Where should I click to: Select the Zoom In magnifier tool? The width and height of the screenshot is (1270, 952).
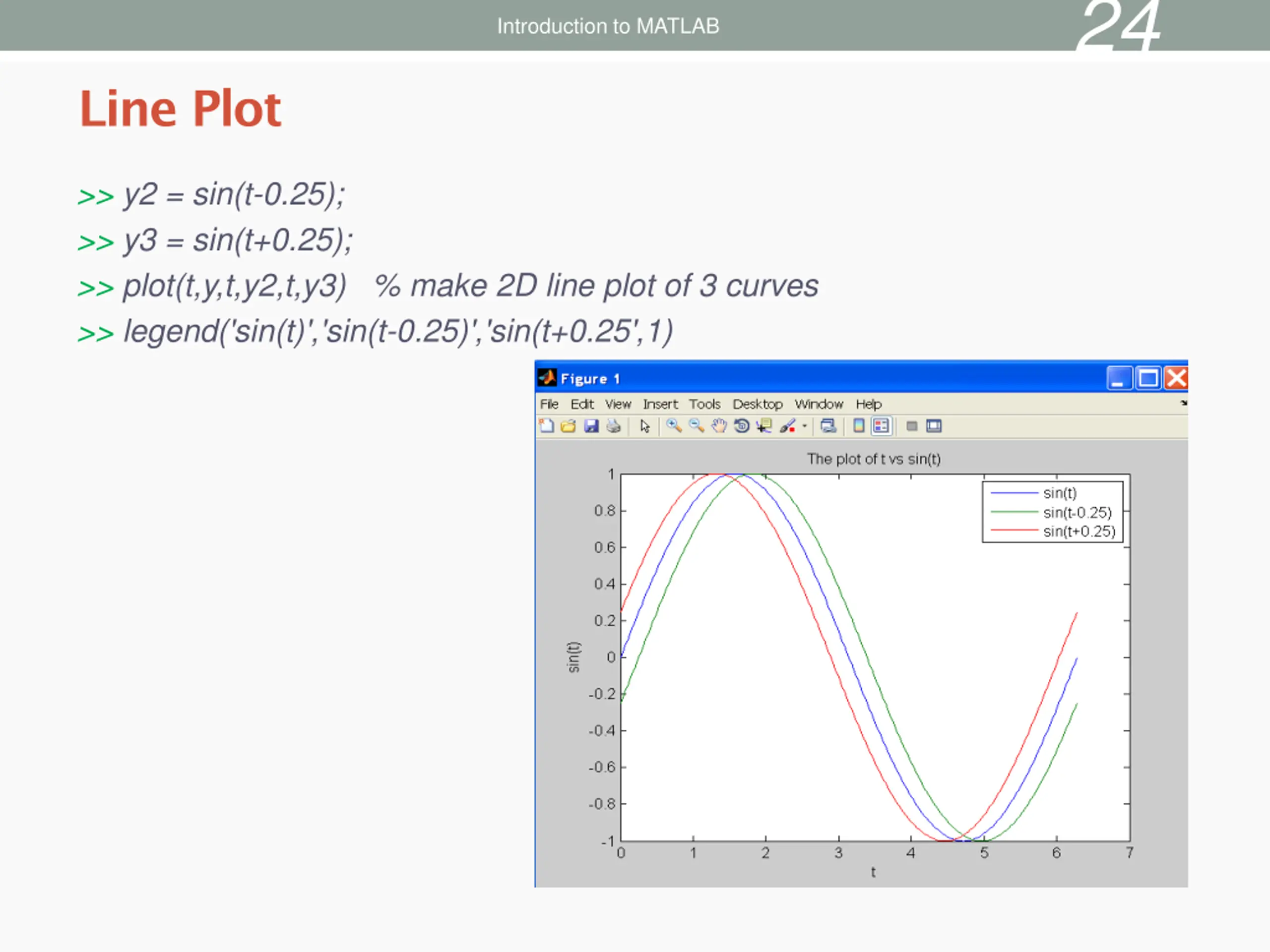tap(674, 426)
